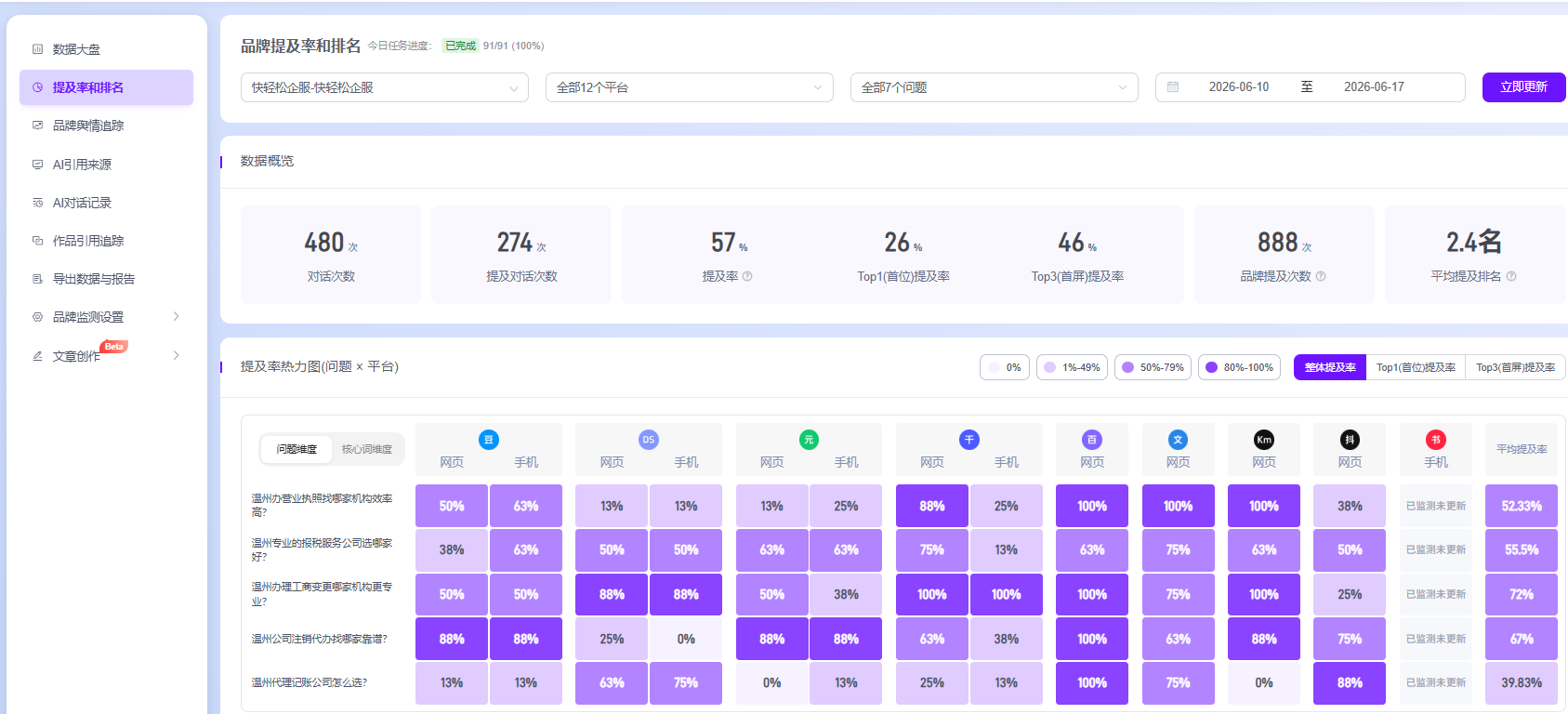Click the 67% average cell
The height and width of the screenshot is (714, 1568).
[x=1522, y=639]
